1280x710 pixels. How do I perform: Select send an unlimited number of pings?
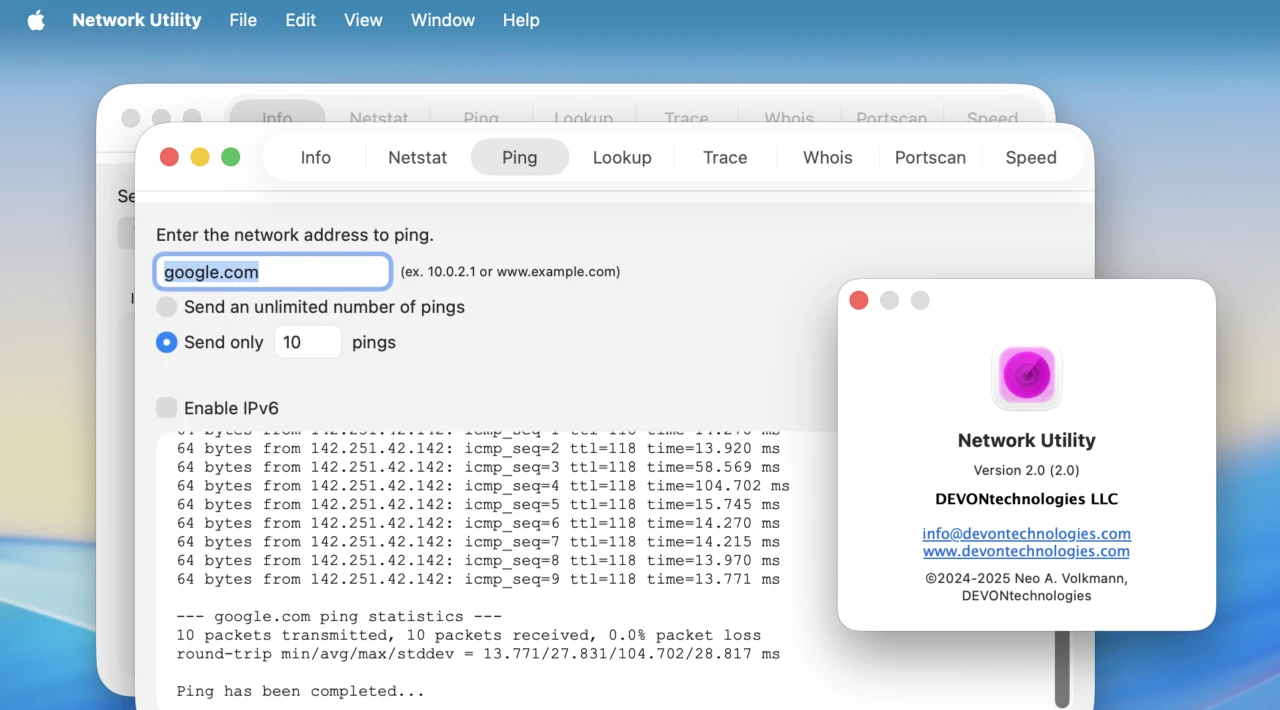pyautogui.click(x=166, y=307)
